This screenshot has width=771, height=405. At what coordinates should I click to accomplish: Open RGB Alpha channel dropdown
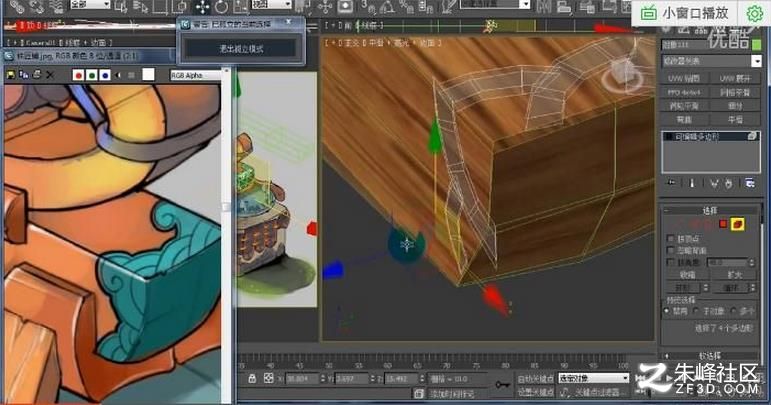click(196, 75)
